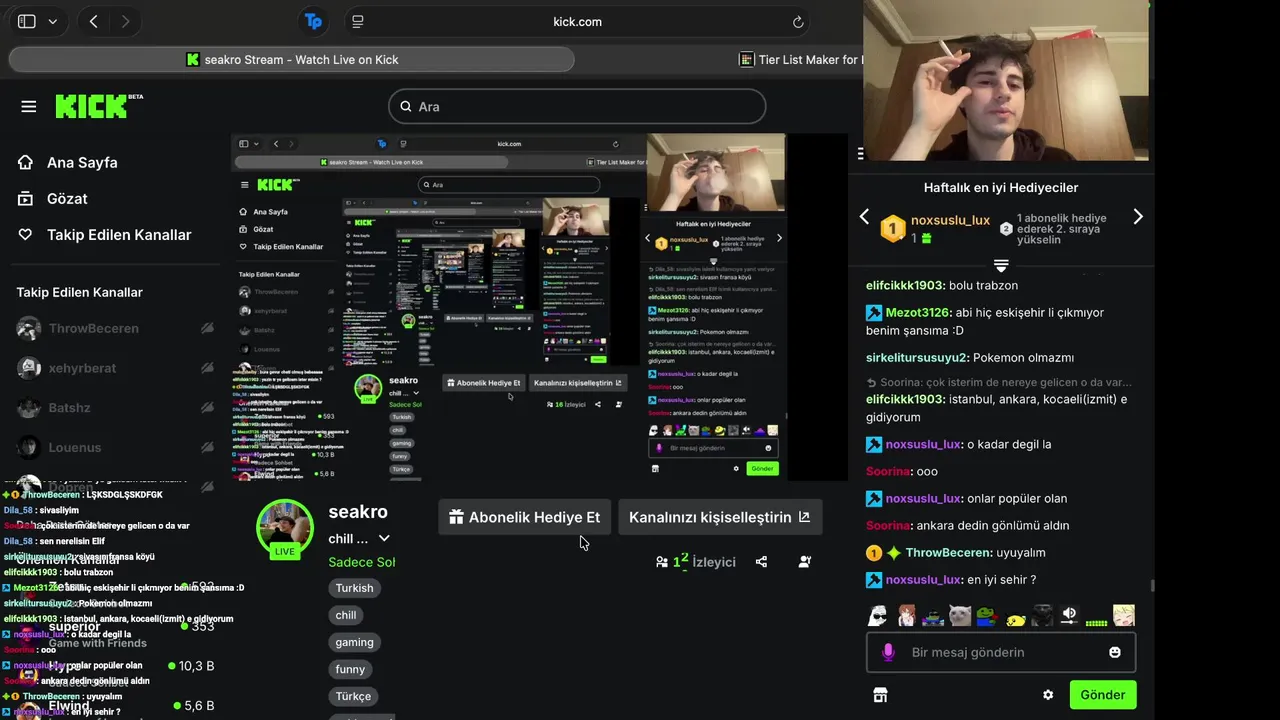
Task: Expand the chill stream title chevron
Action: [384, 539]
